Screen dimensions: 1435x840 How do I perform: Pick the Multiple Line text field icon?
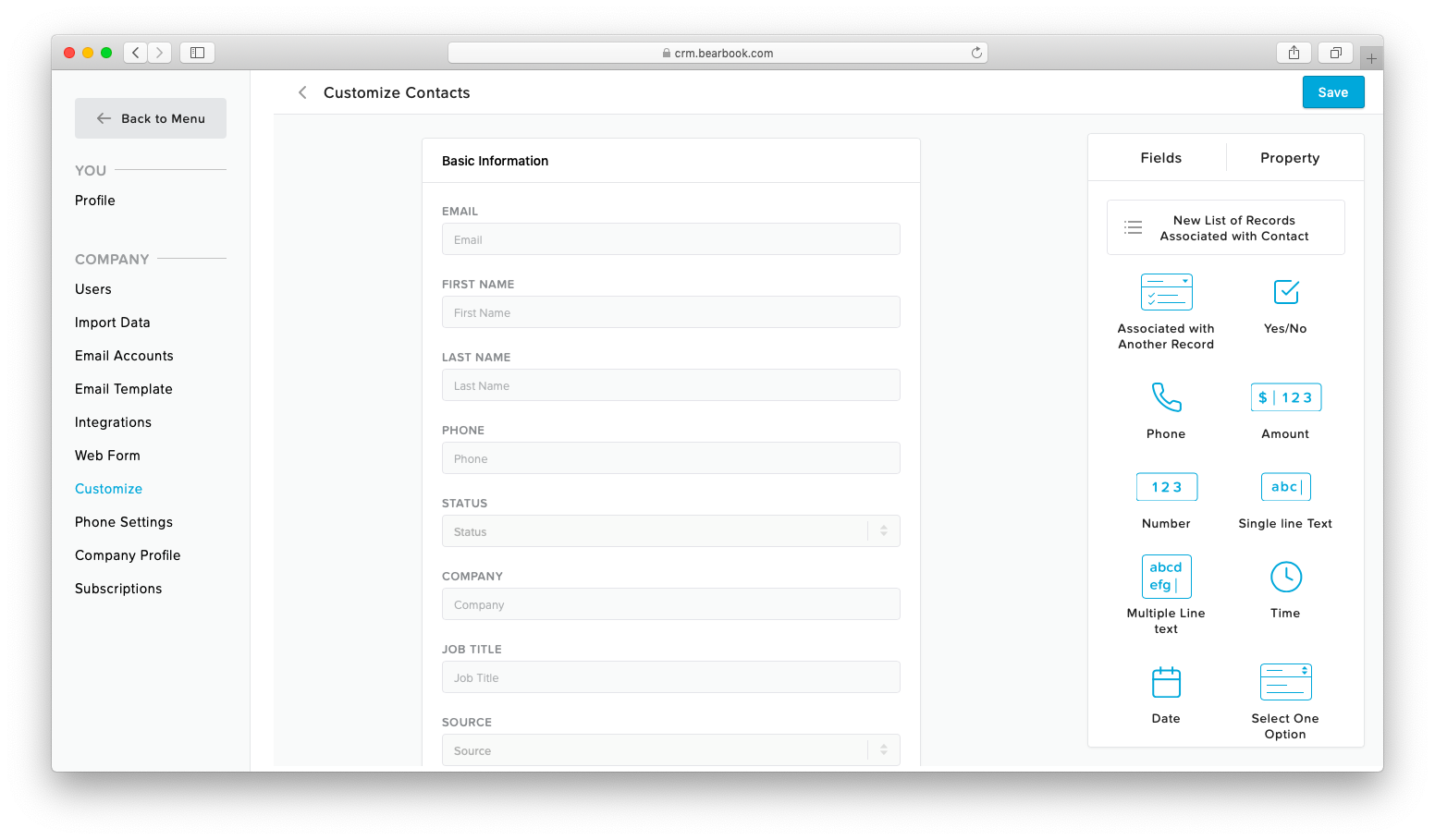click(x=1166, y=577)
